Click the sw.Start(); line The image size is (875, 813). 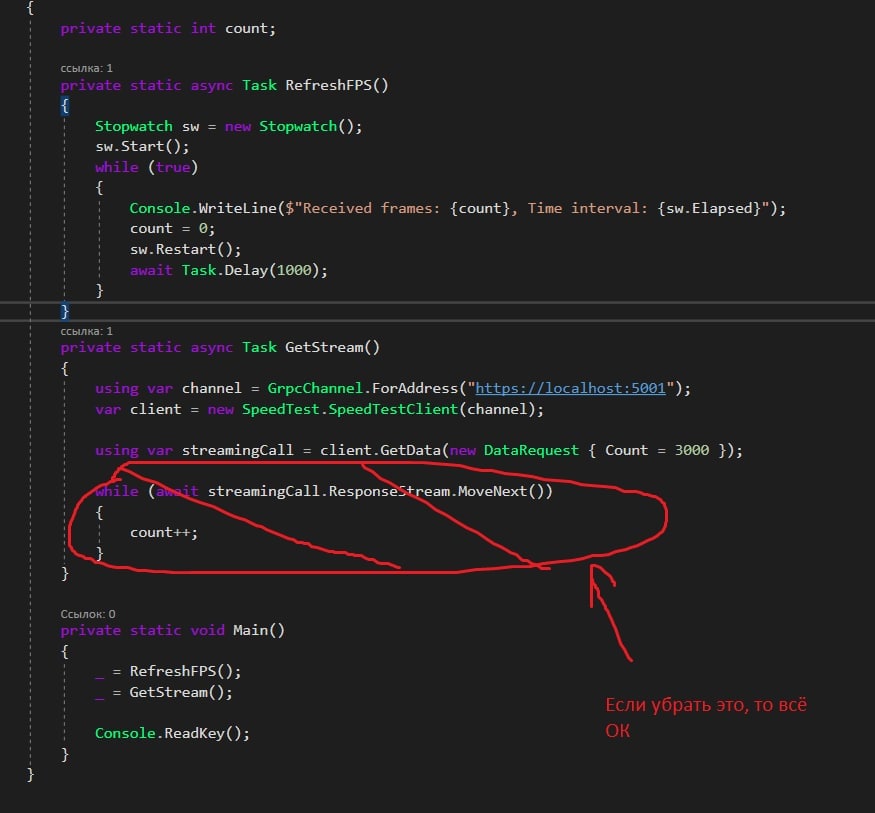[x=142, y=147]
